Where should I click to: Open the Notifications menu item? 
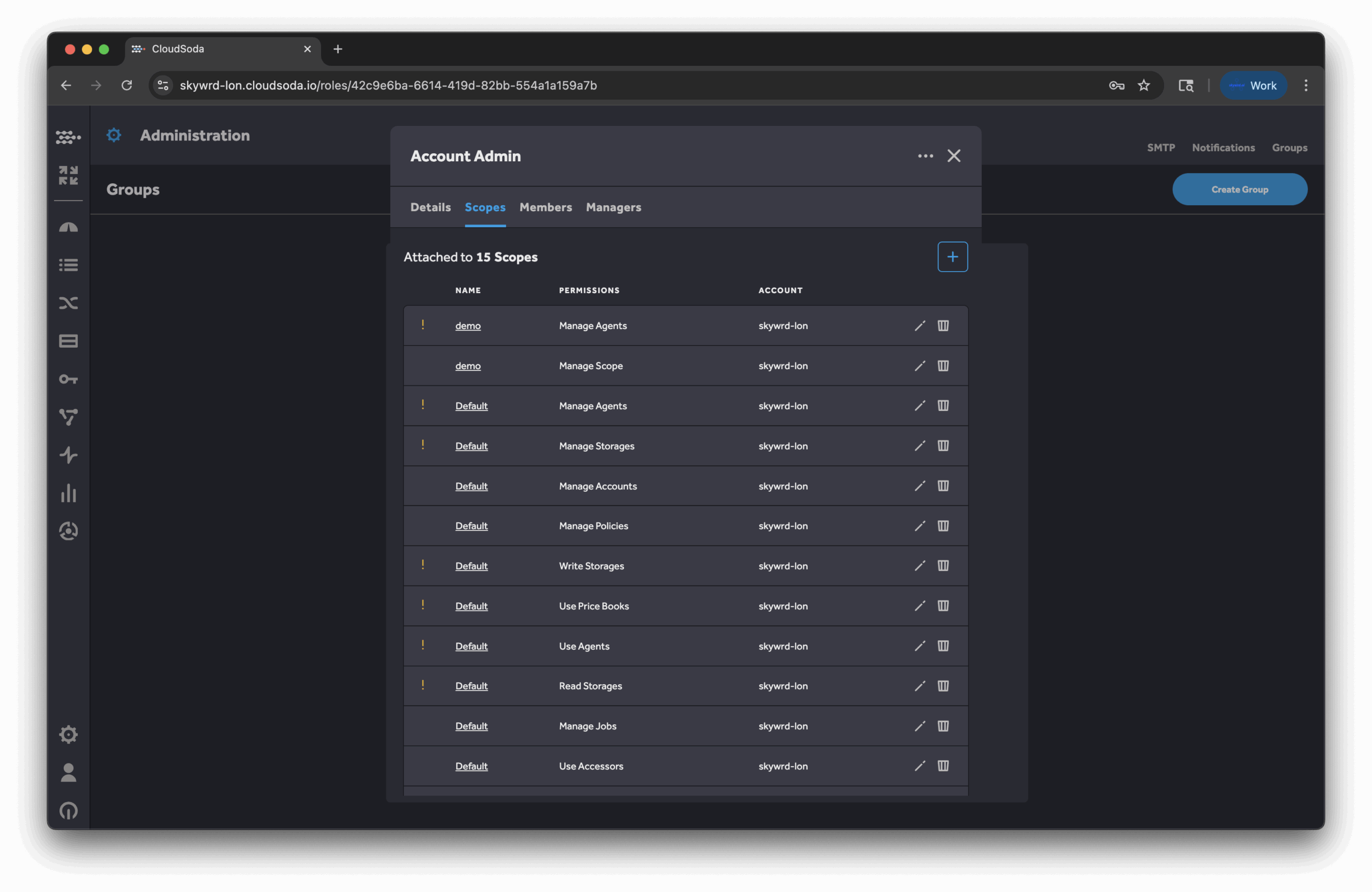[x=1223, y=147]
